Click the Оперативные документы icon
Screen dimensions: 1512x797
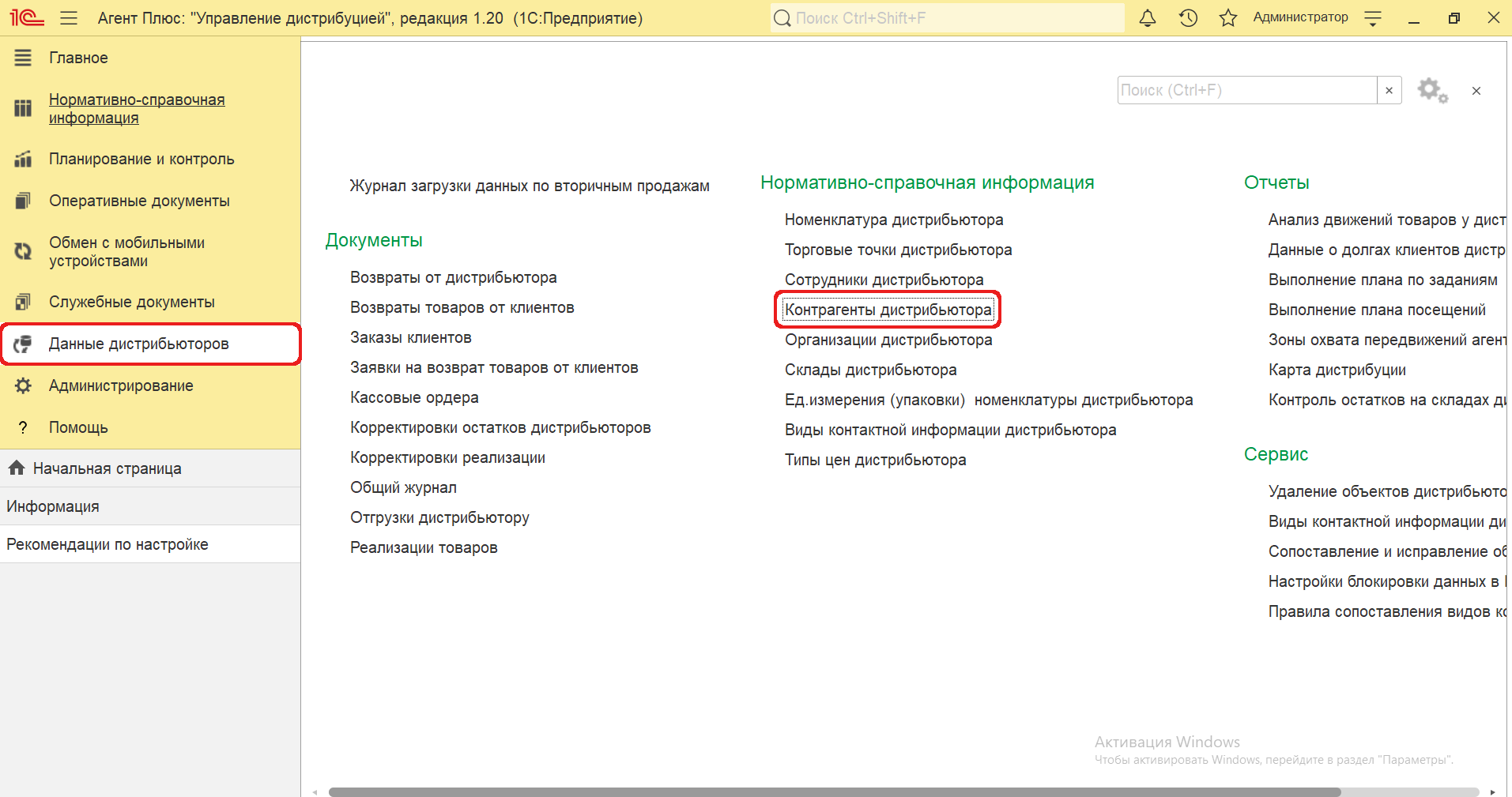(x=23, y=201)
